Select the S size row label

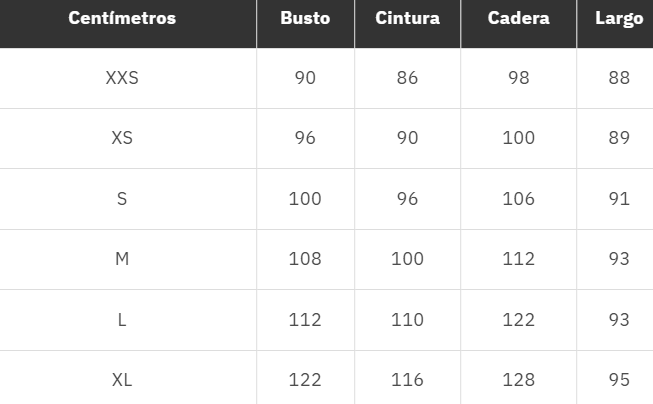pyautogui.click(x=122, y=199)
